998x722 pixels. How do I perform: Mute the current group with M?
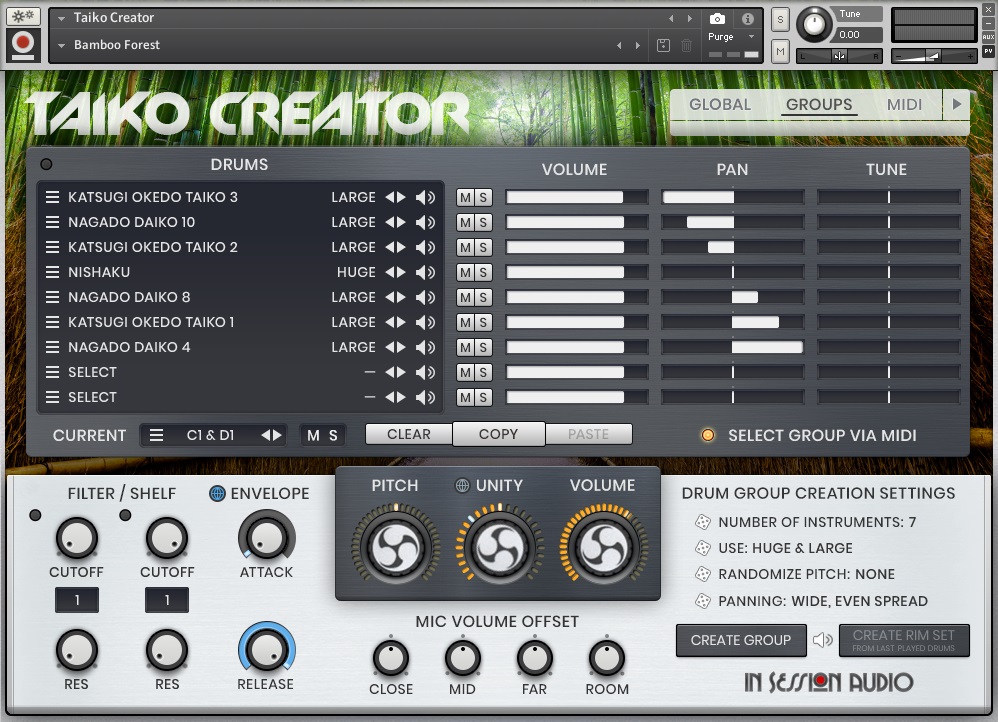pyautogui.click(x=313, y=435)
